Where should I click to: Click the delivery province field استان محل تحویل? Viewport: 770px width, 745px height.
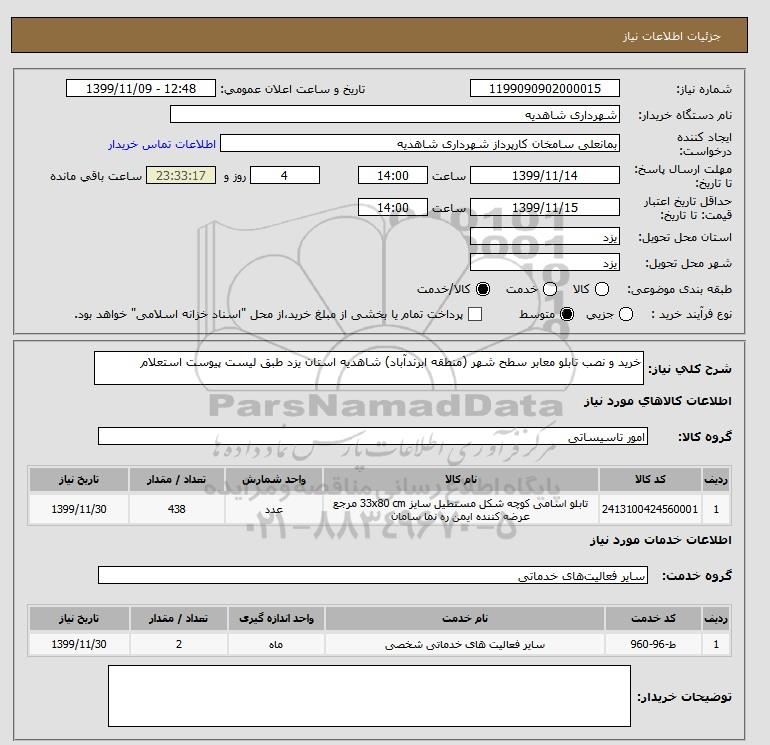click(545, 237)
